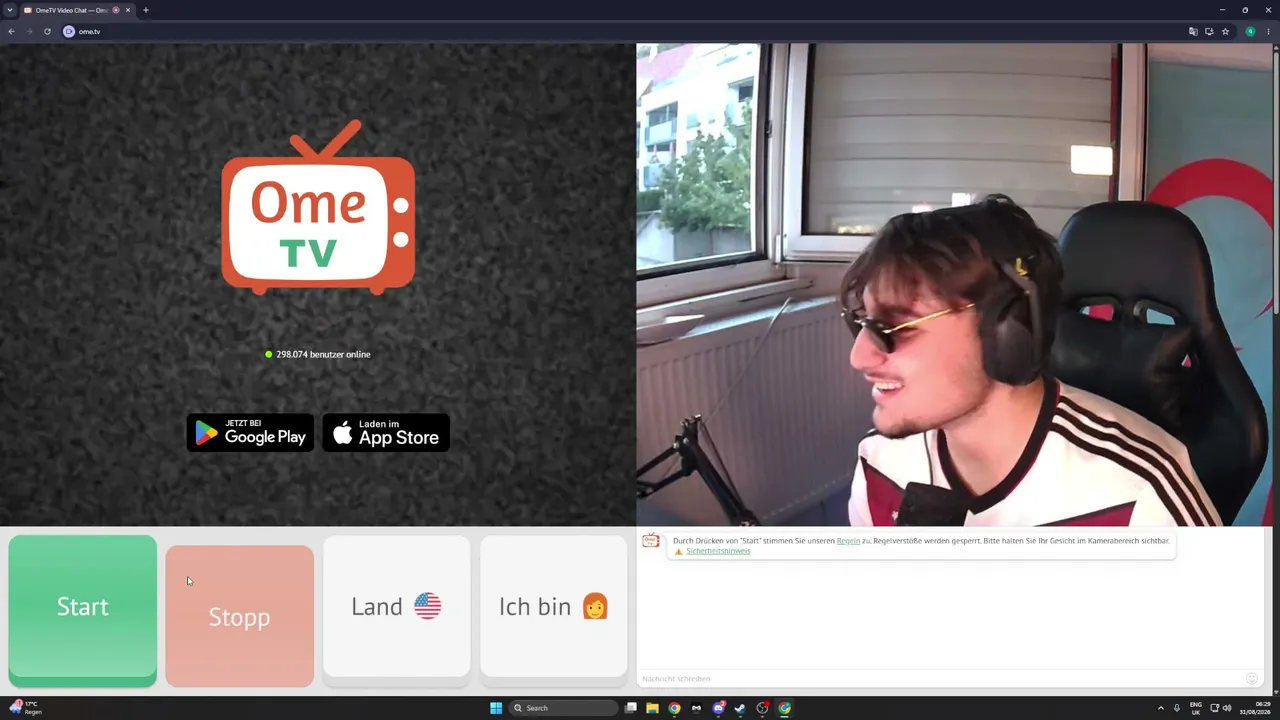
Task: Open the Google Play store badge
Action: [x=250, y=433]
